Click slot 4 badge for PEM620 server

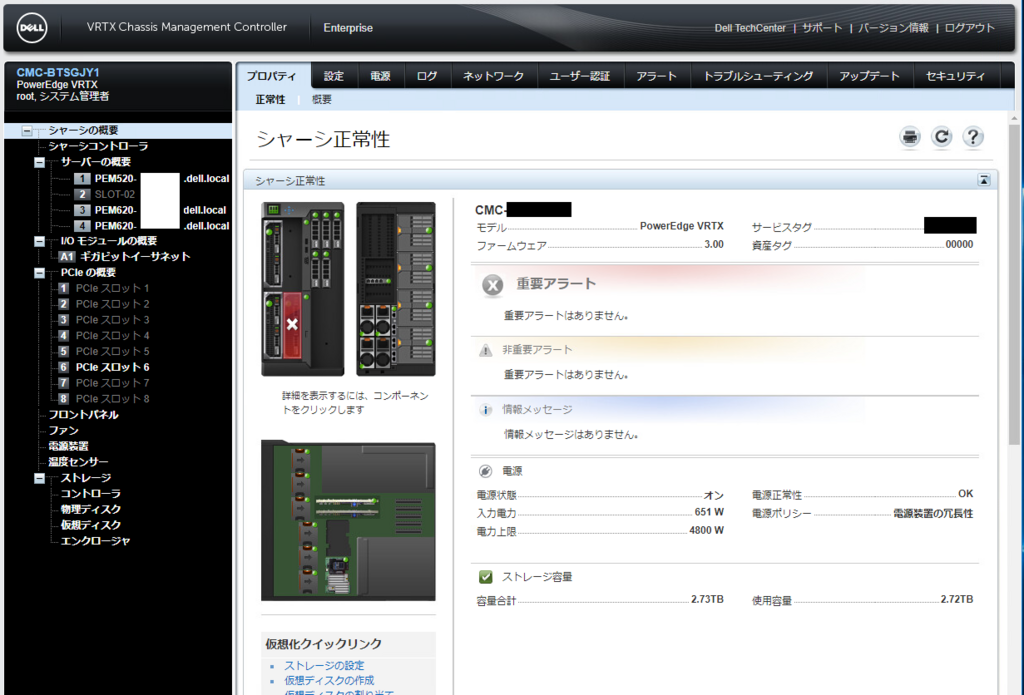[82, 226]
